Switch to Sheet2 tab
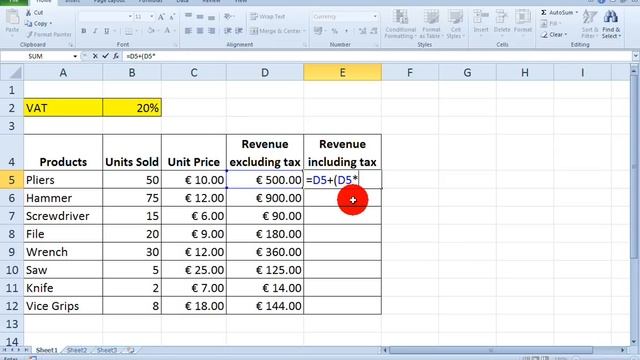Viewport: 640px width, 360px height. [77, 350]
